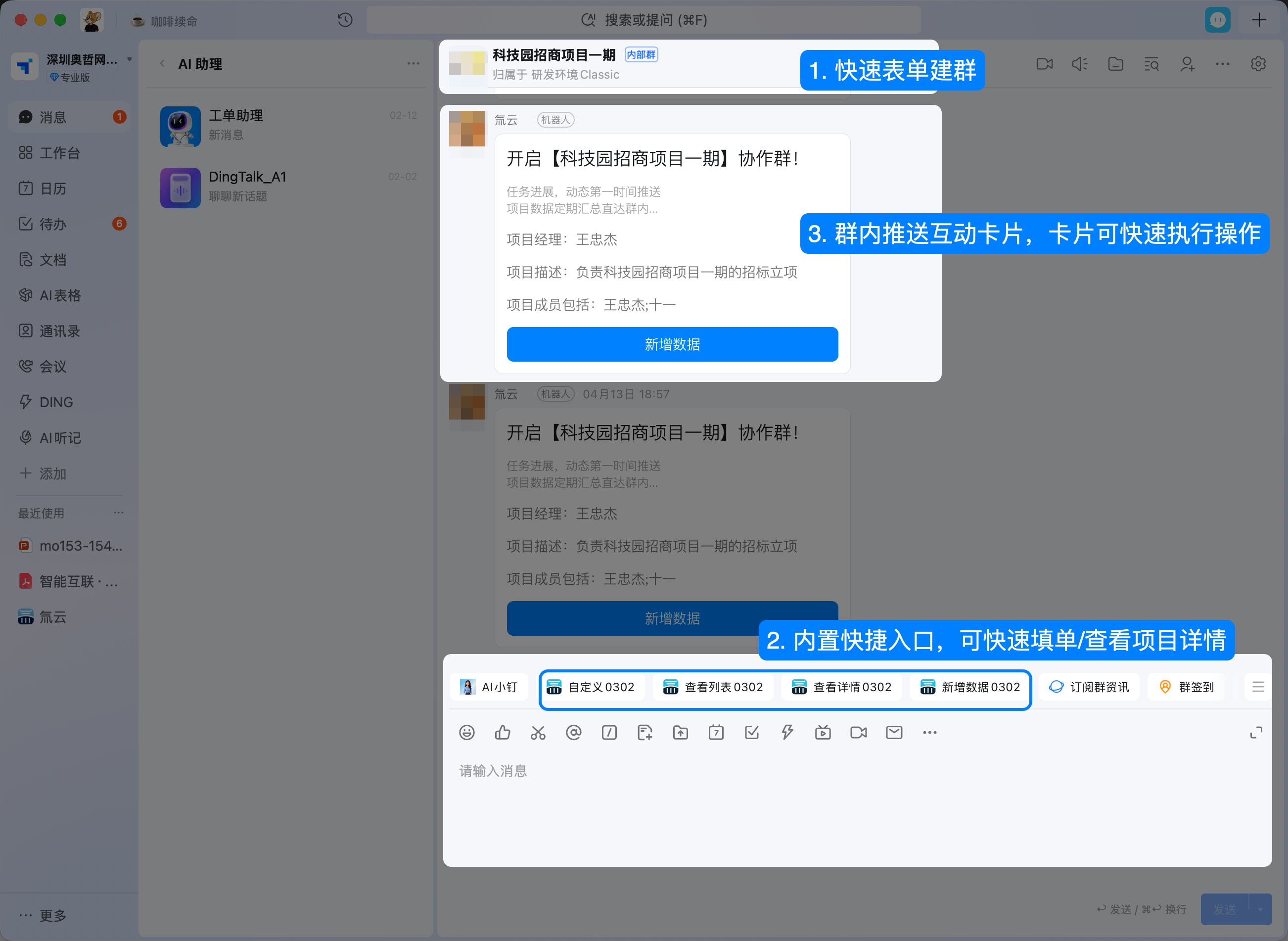Click 新增数据 on the first card
This screenshot has height=941, width=1288.
click(672, 344)
